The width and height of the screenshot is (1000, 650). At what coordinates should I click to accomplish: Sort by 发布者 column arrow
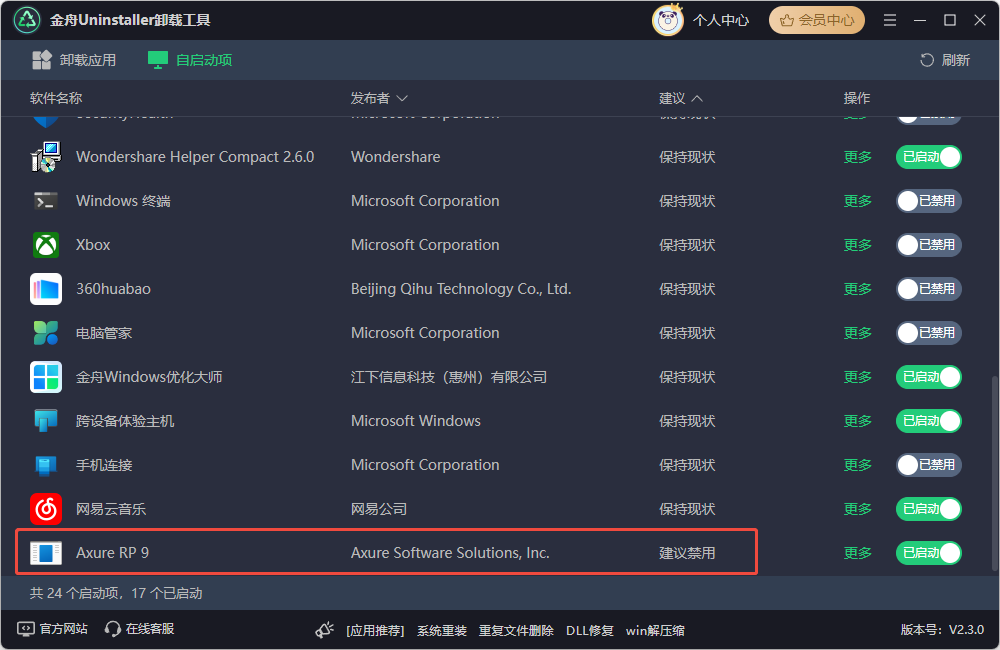pyautogui.click(x=402, y=98)
